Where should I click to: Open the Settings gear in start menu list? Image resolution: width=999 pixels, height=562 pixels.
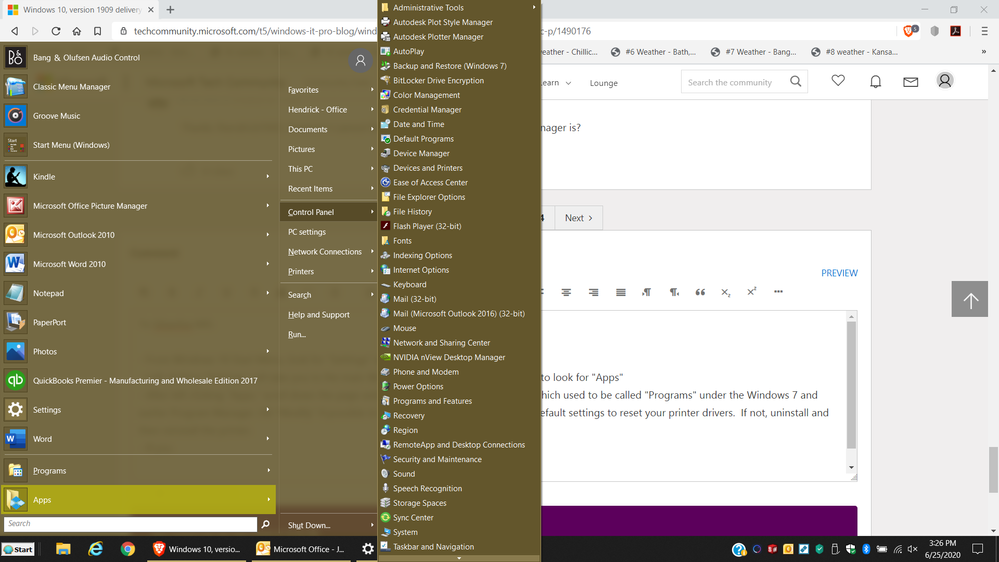point(15,410)
